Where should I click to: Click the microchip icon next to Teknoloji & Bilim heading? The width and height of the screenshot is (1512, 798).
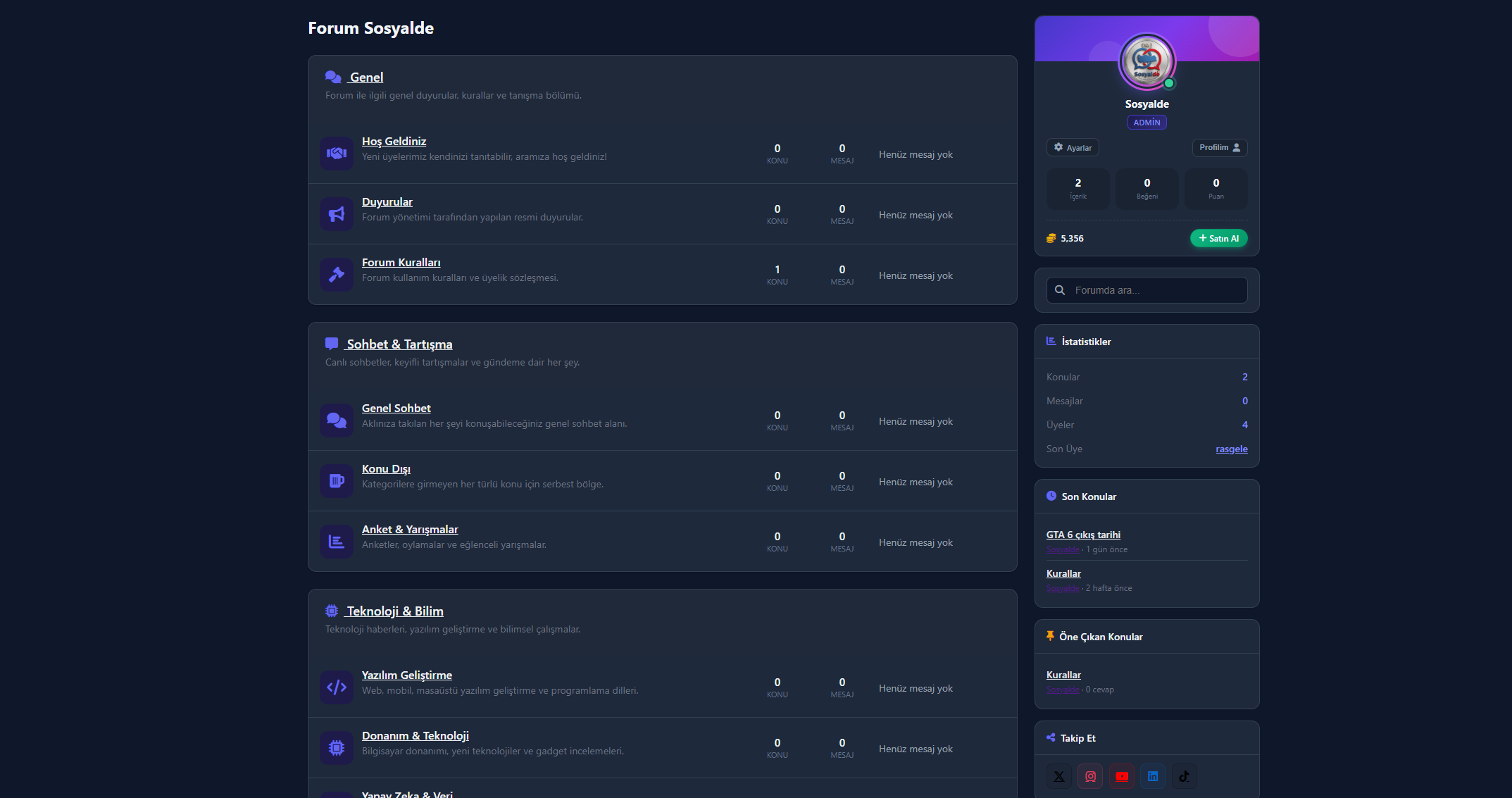coord(332,611)
